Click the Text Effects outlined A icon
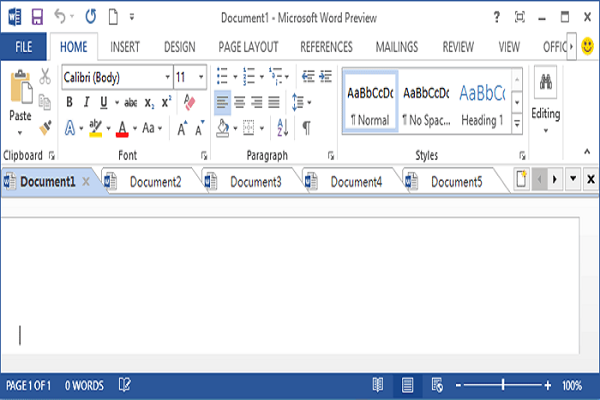 click(x=70, y=128)
